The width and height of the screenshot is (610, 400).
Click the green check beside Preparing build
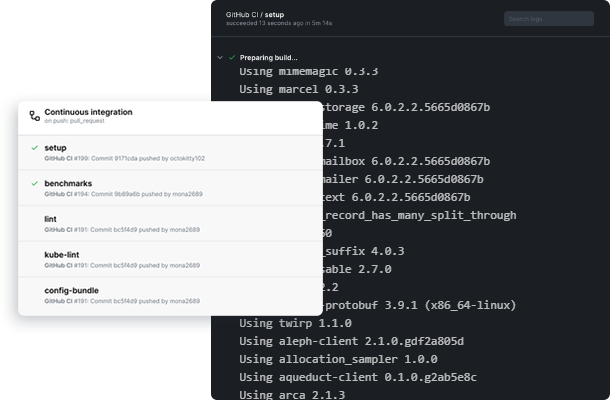coord(232,58)
